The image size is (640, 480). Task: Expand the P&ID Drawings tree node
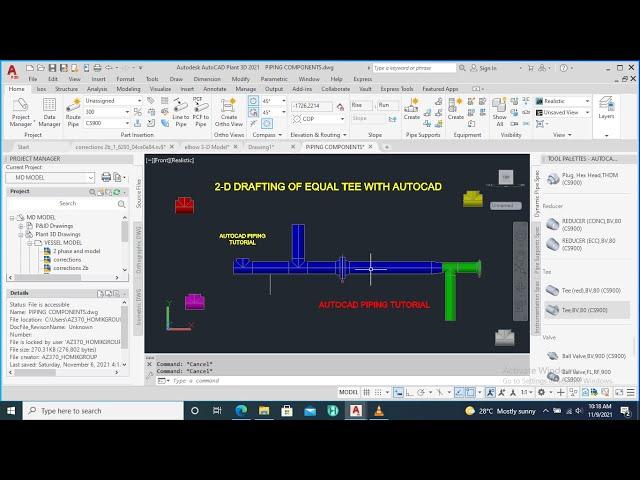pyautogui.click(x=21, y=226)
